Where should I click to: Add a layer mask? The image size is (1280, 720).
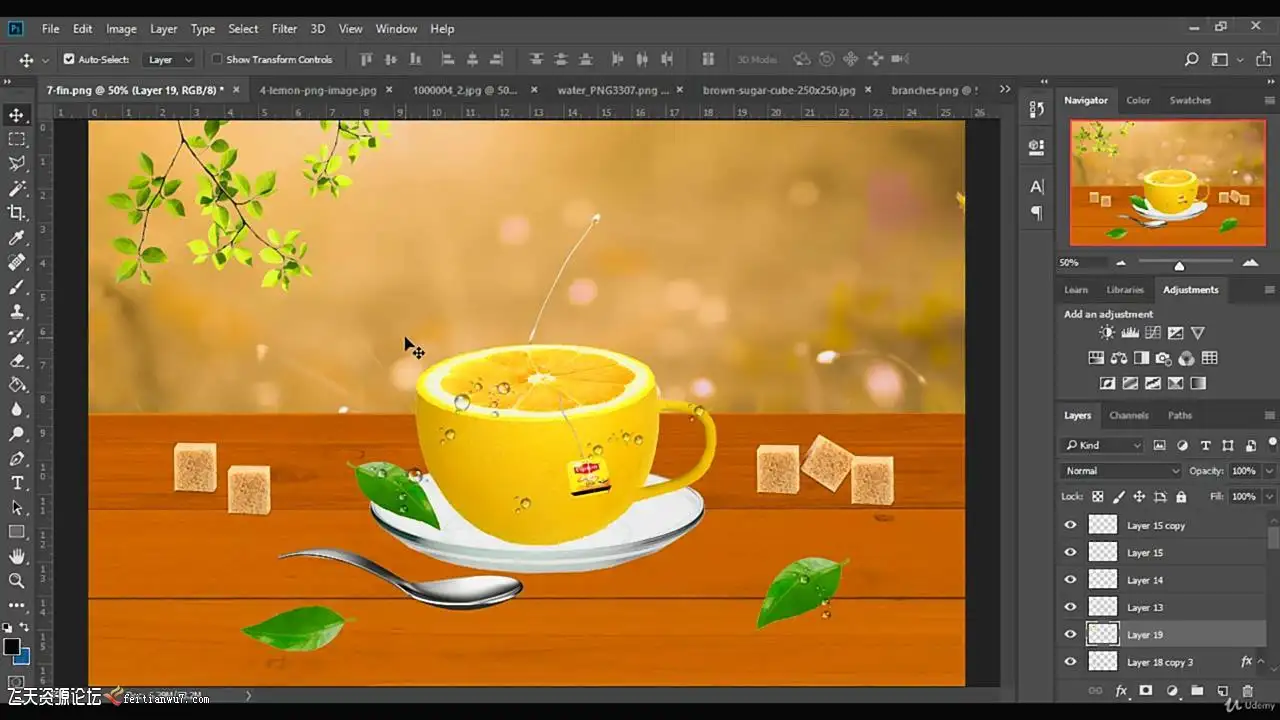click(1146, 691)
